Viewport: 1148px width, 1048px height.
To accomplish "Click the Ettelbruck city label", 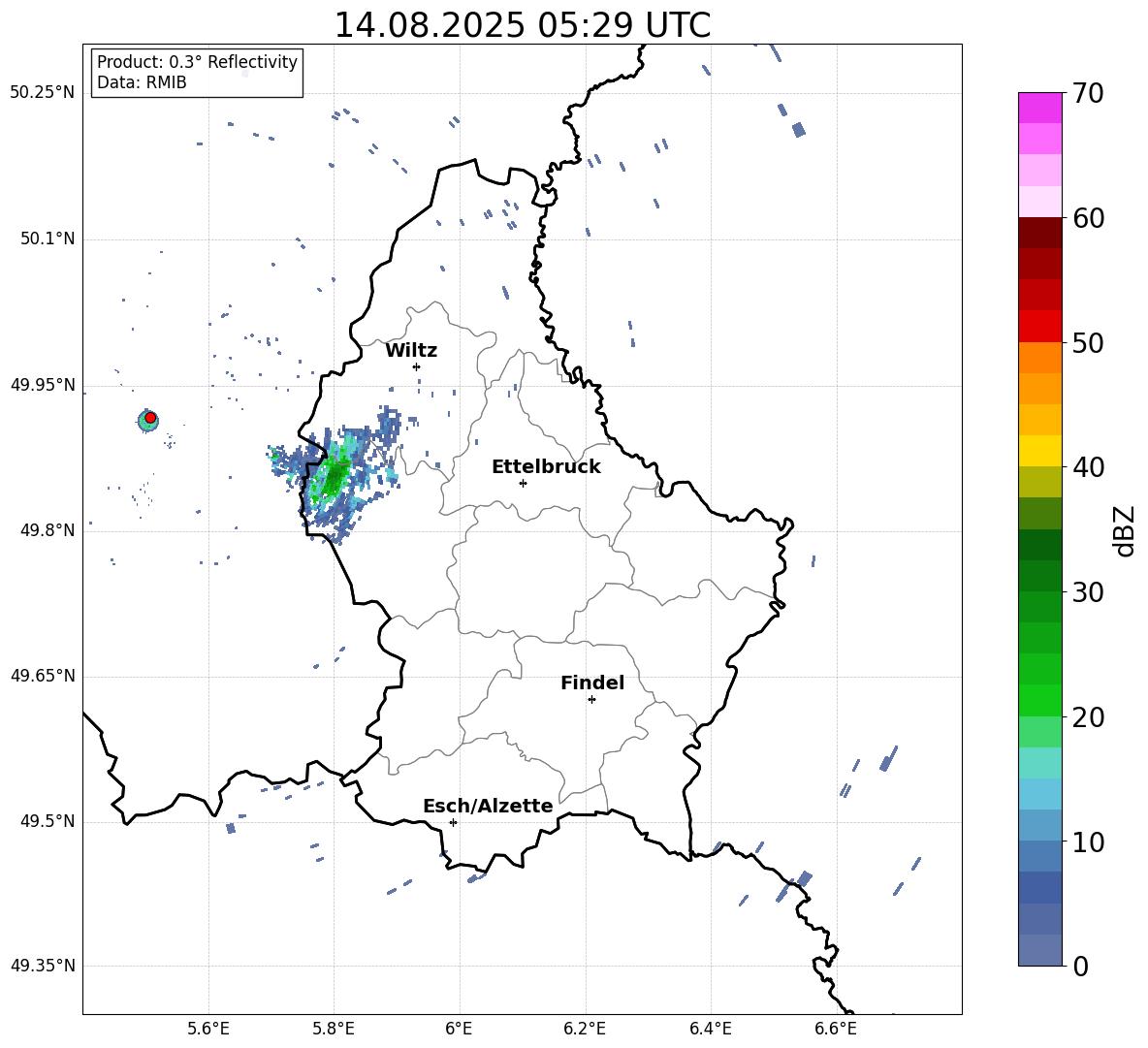I will [x=546, y=467].
